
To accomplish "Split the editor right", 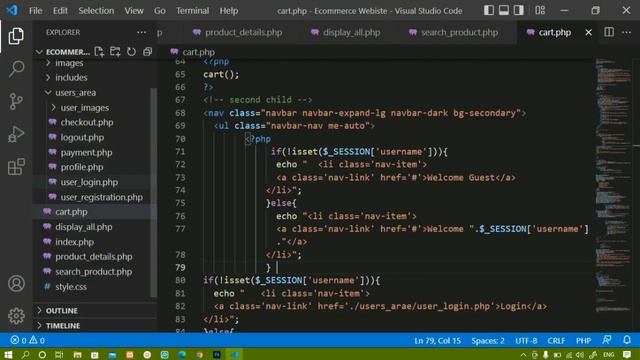I will click(x=609, y=32).
